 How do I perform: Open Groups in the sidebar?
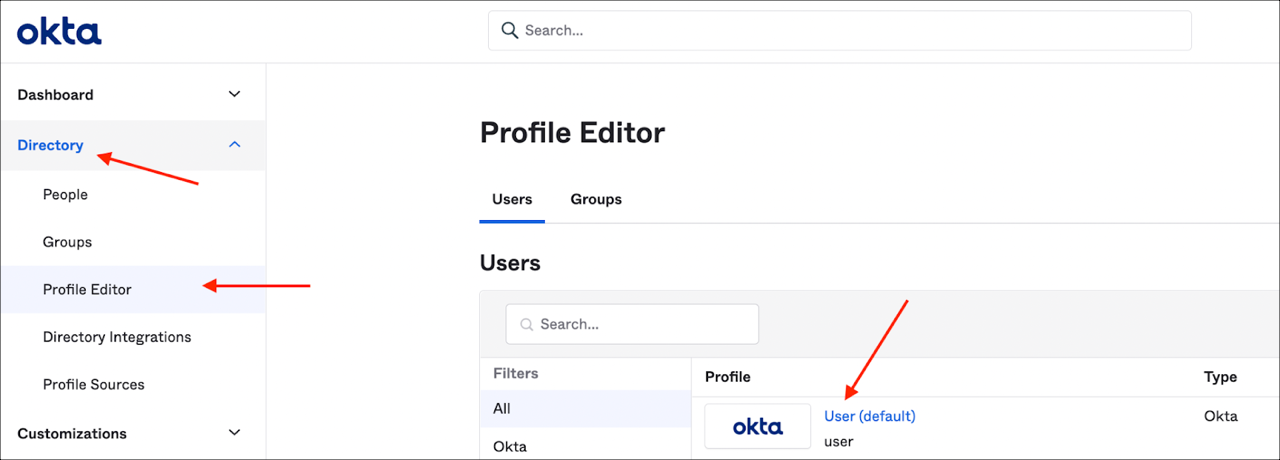click(67, 242)
